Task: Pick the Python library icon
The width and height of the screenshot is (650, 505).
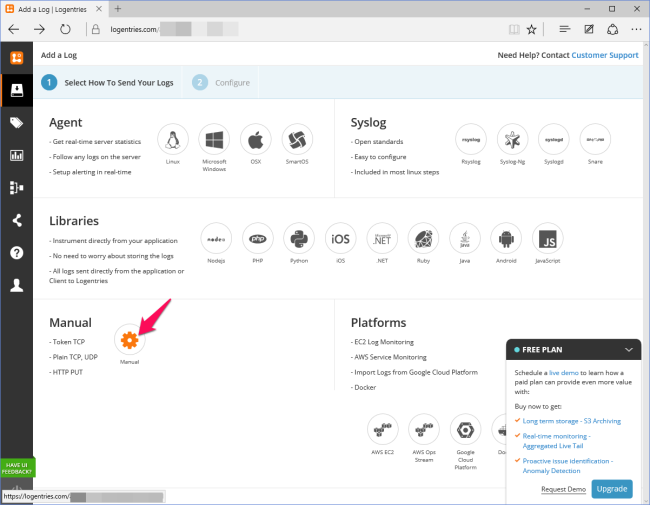Action: [299, 239]
